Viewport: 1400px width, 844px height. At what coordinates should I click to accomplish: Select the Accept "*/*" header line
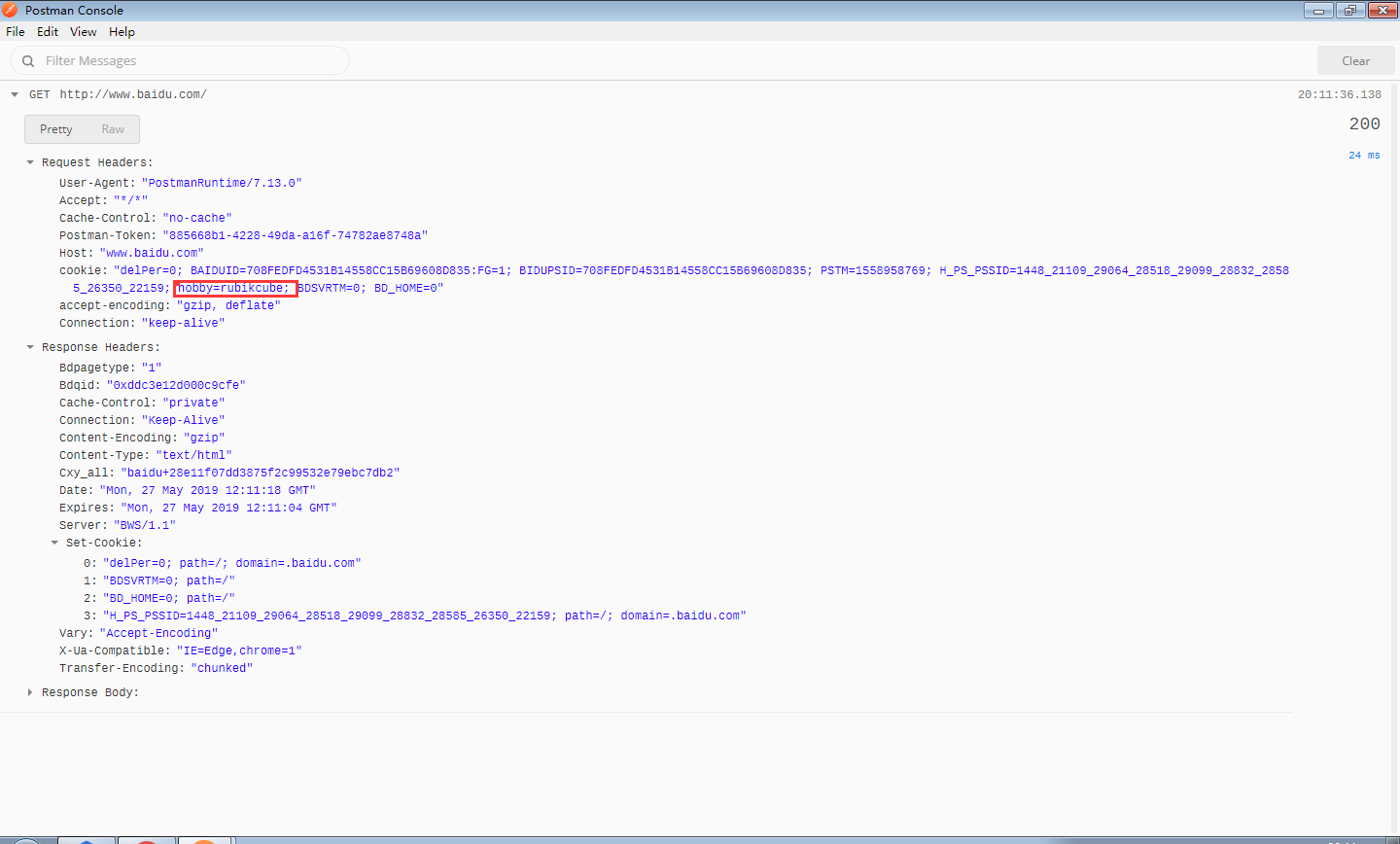pos(104,200)
